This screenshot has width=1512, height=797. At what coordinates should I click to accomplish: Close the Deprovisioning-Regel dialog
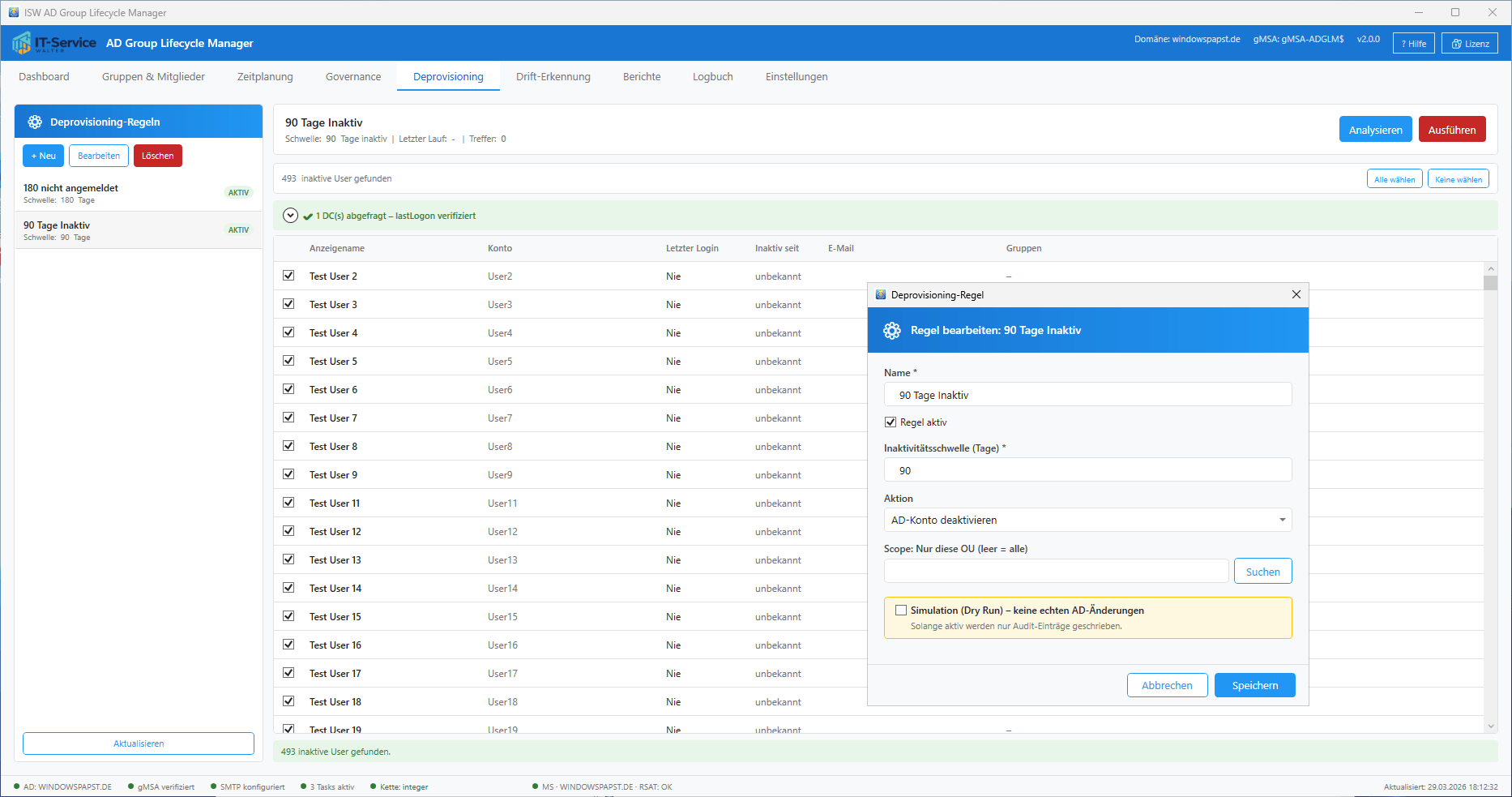tap(1296, 294)
